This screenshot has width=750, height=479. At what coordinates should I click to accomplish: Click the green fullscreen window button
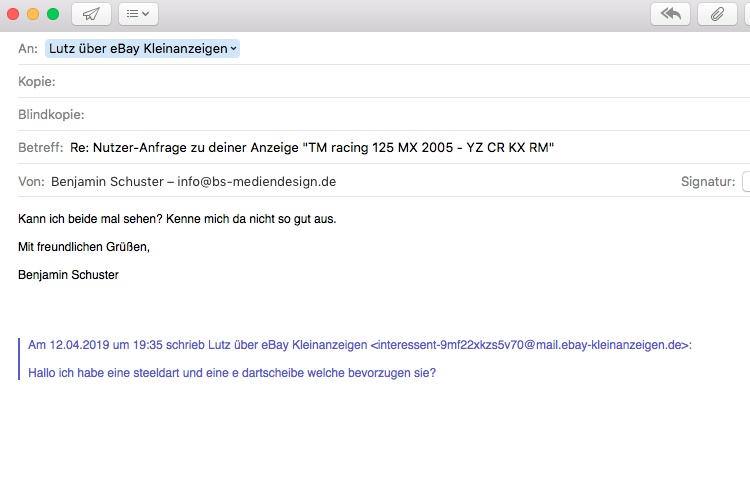point(53,14)
